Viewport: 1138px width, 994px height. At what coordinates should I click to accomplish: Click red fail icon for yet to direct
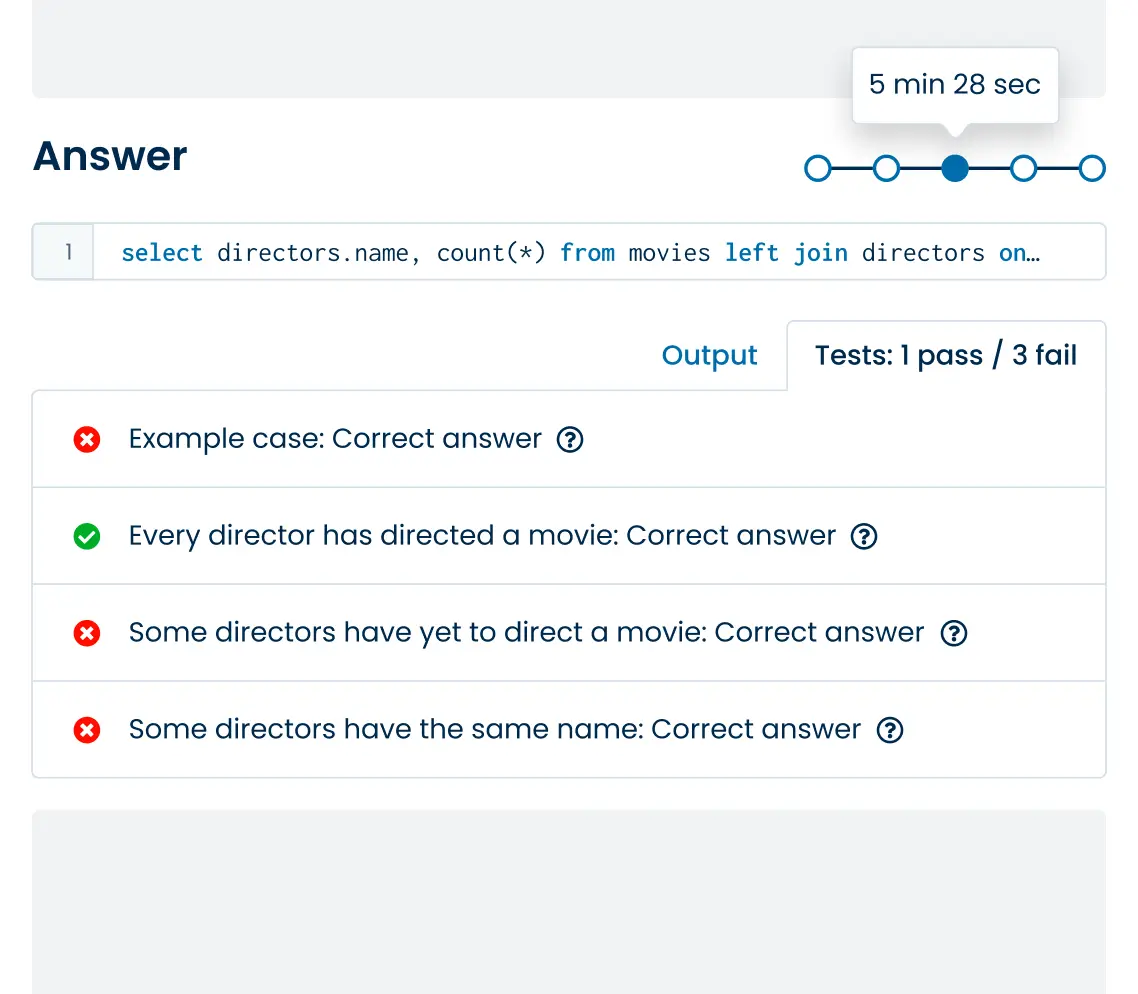[x=87, y=633]
